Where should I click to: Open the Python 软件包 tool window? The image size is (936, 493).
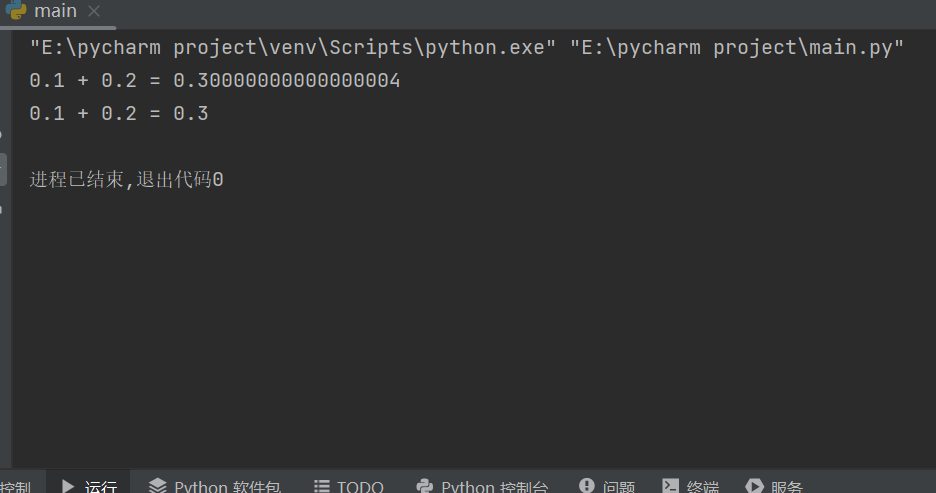pos(227,487)
